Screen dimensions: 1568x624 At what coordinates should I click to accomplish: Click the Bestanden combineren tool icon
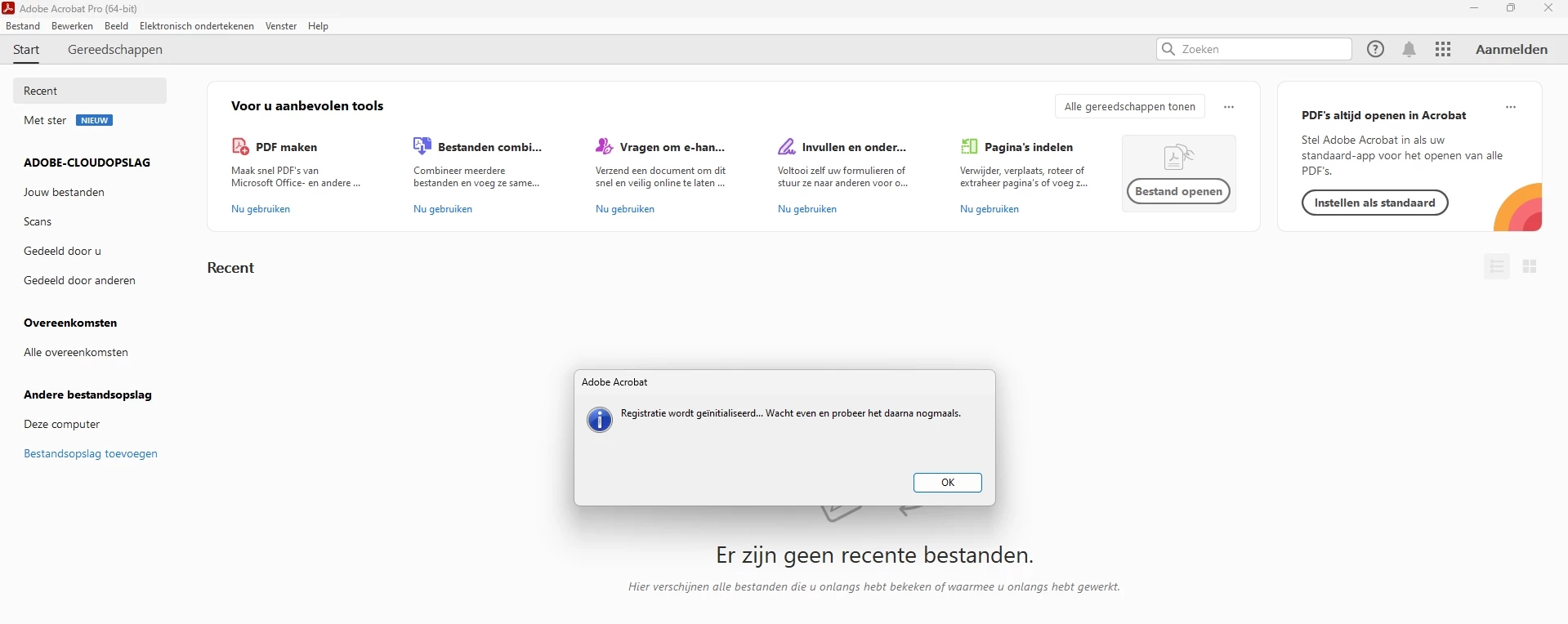tap(422, 147)
